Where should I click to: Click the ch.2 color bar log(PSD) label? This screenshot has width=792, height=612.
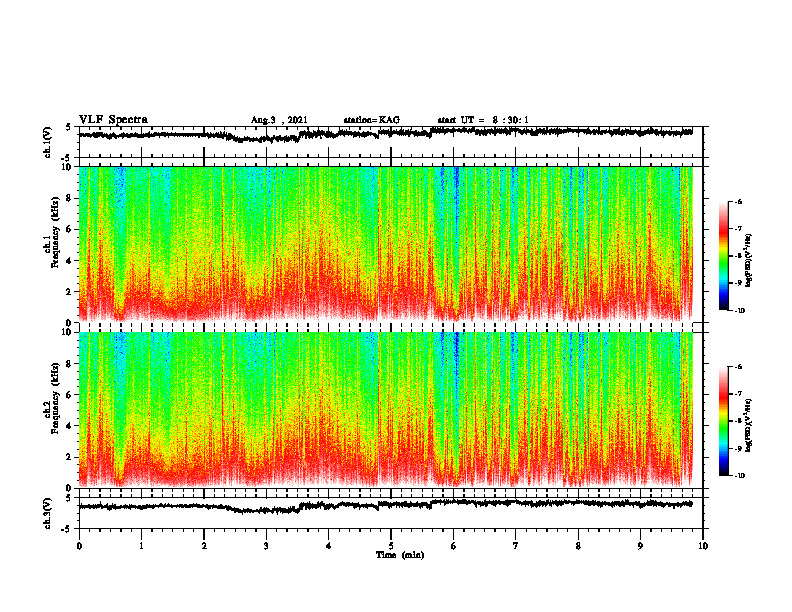coord(749,425)
